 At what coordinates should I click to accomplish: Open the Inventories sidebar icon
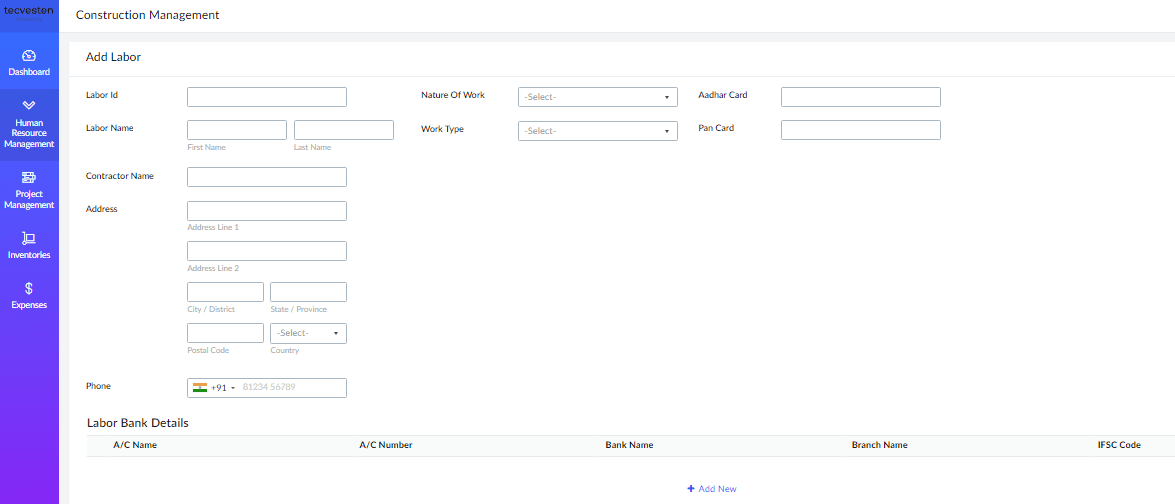click(29, 238)
